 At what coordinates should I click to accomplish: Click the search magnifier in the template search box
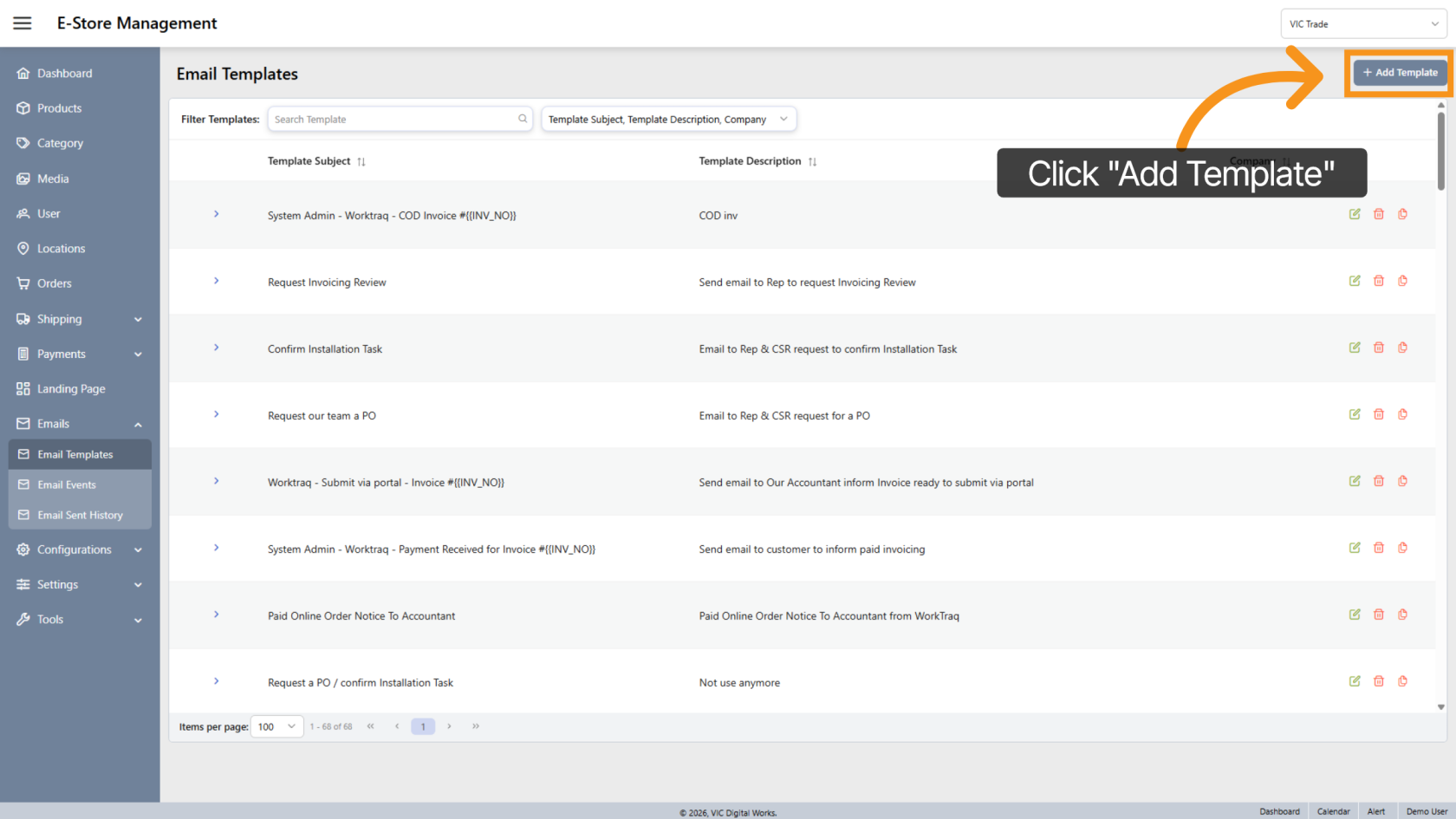click(522, 119)
